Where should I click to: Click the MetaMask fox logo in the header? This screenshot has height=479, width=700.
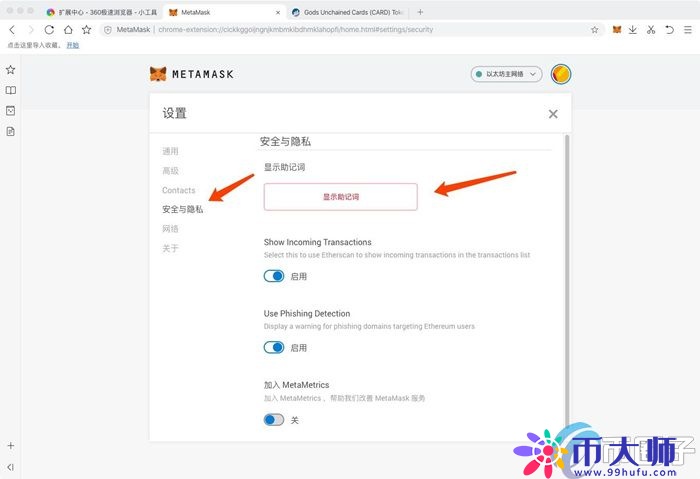pyautogui.click(x=158, y=74)
